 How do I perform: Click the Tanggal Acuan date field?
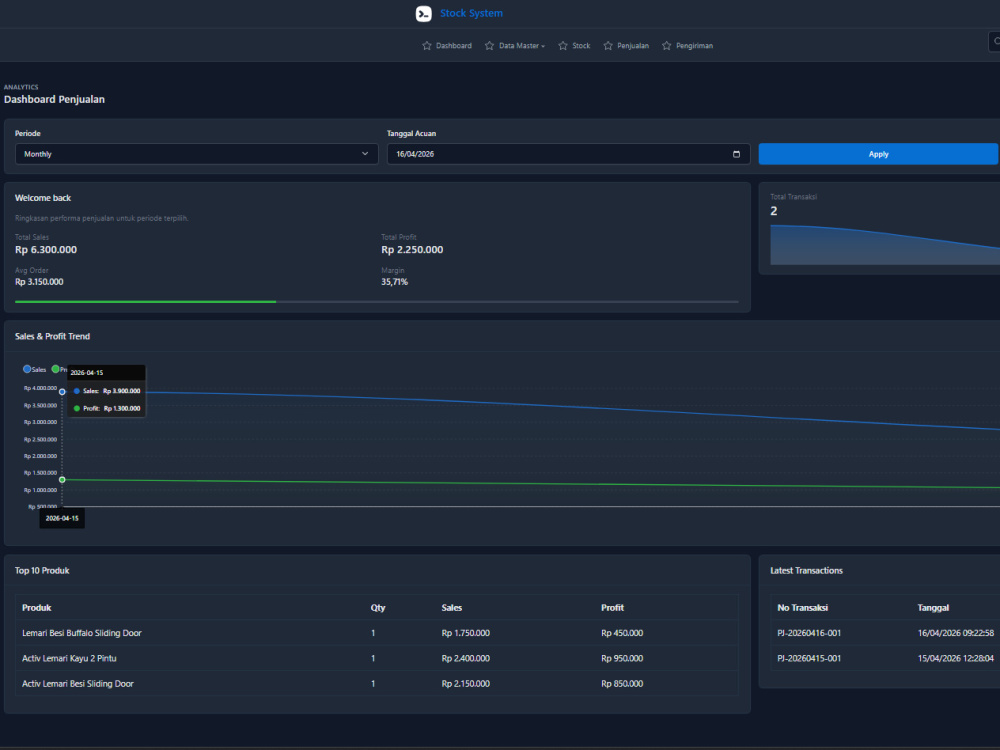click(568, 154)
